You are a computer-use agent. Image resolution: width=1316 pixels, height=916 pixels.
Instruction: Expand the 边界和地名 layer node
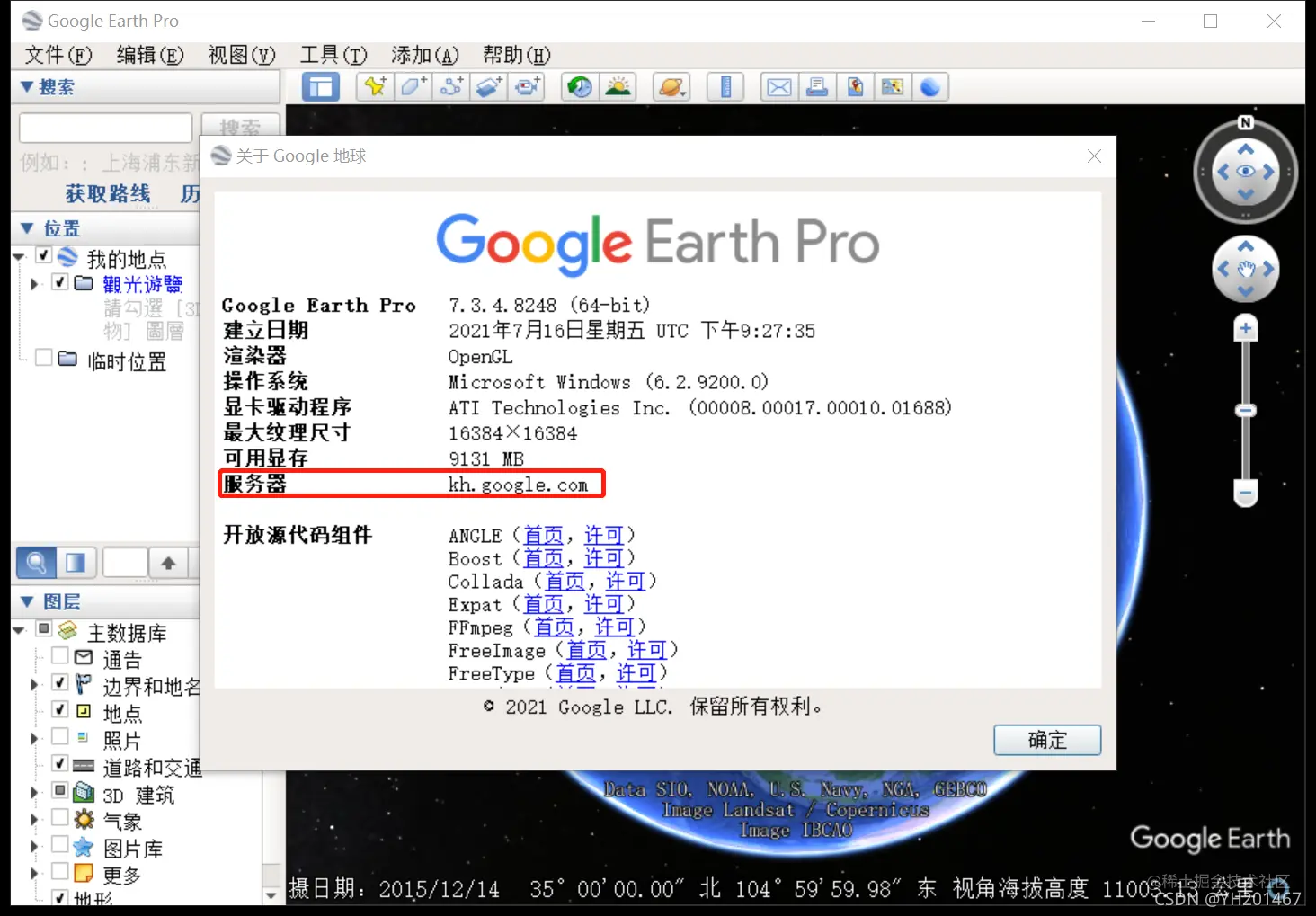coord(35,684)
